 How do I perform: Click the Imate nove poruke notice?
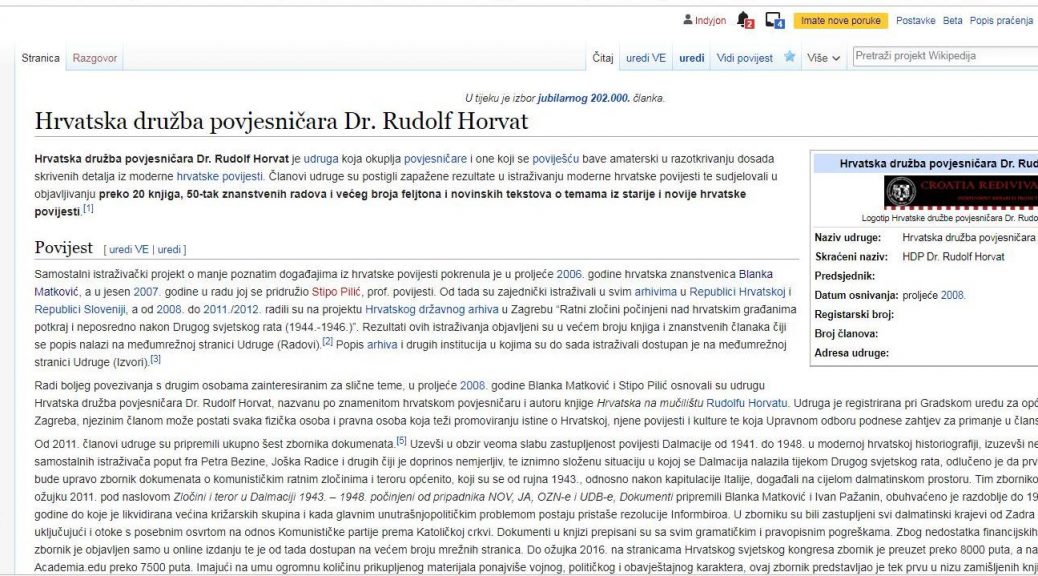click(838, 20)
